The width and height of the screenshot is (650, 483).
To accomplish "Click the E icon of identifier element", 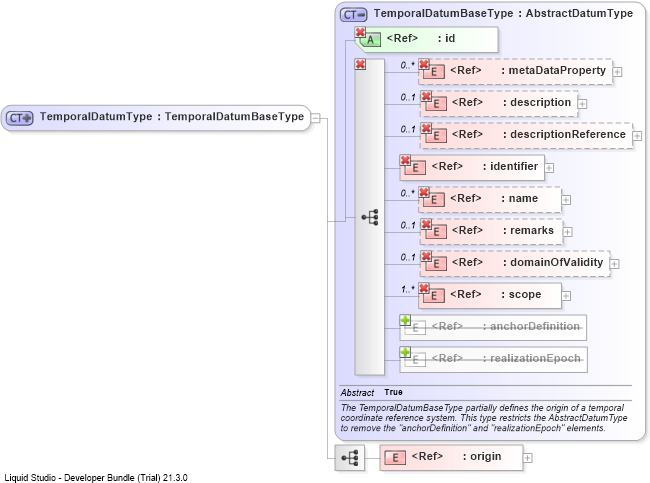I will pyautogui.click(x=416, y=168).
